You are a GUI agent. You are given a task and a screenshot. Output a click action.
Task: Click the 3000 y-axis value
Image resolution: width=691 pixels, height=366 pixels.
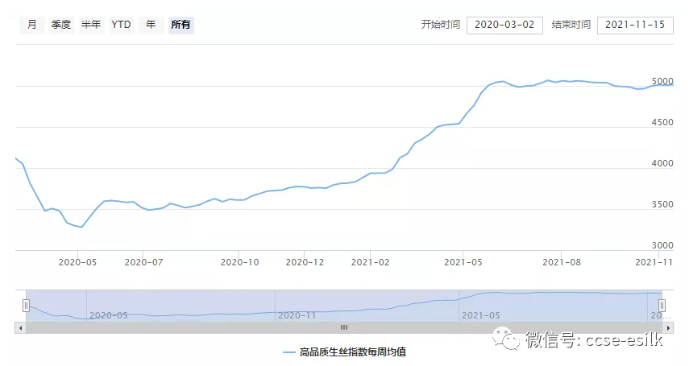(x=662, y=245)
